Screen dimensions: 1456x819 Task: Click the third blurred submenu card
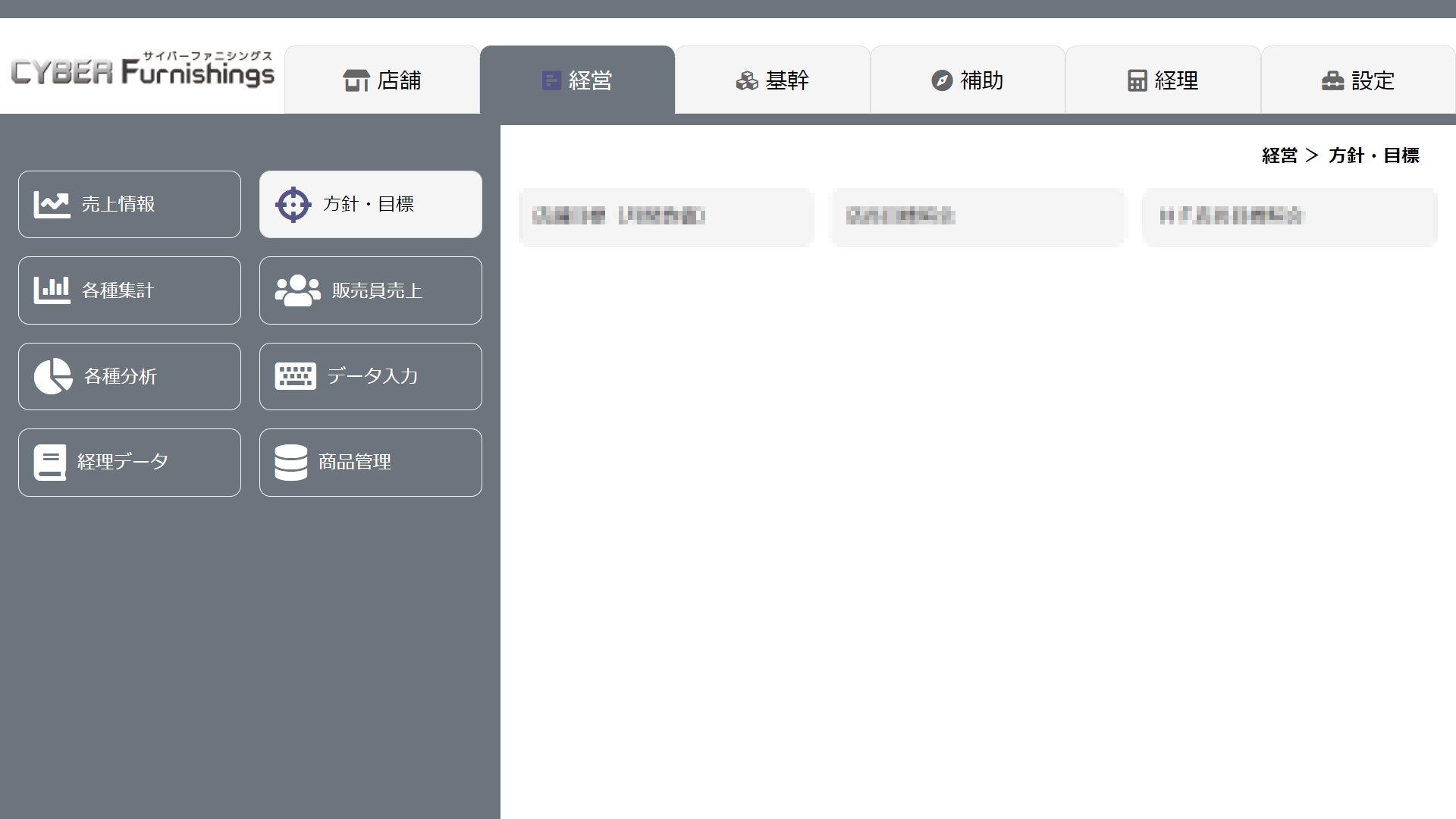1290,217
